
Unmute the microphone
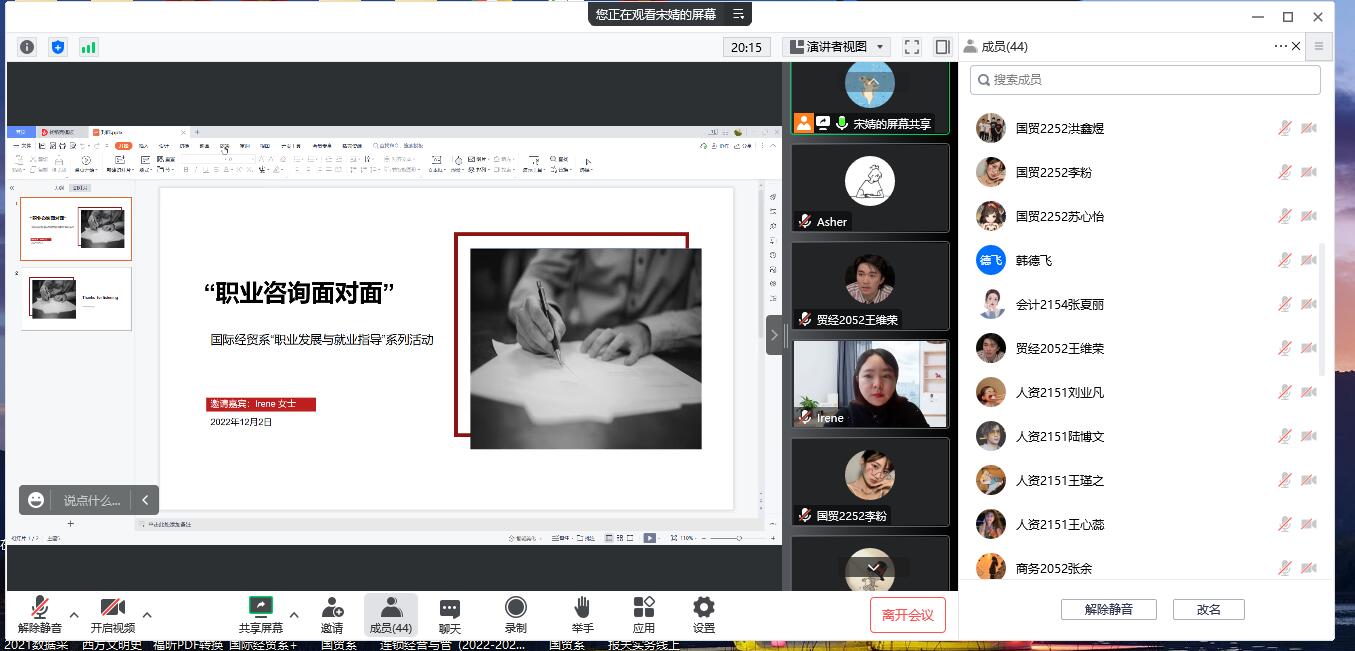point(40,615)
